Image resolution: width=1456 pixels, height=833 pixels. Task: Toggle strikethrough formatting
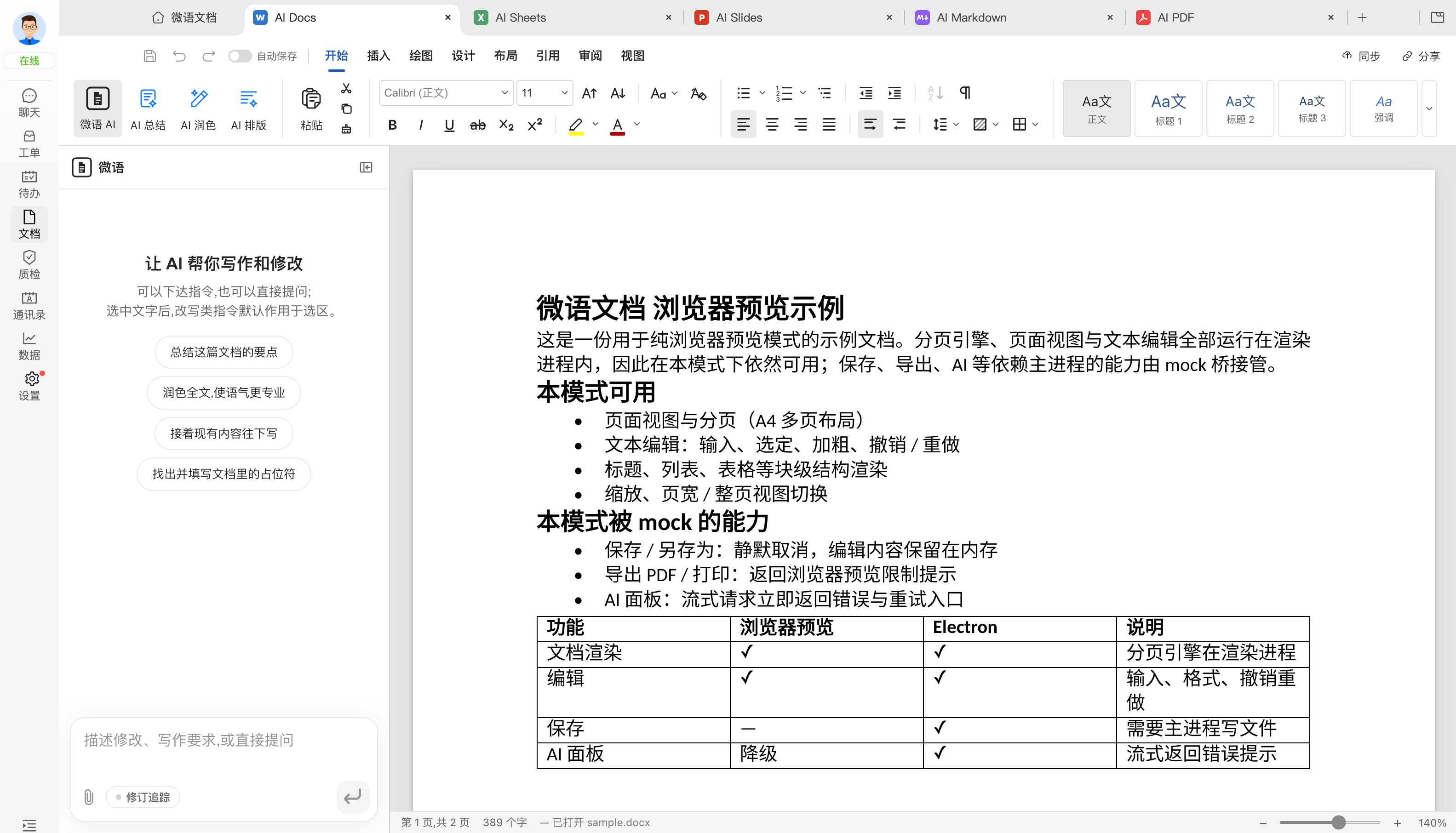tap(478, 125)
